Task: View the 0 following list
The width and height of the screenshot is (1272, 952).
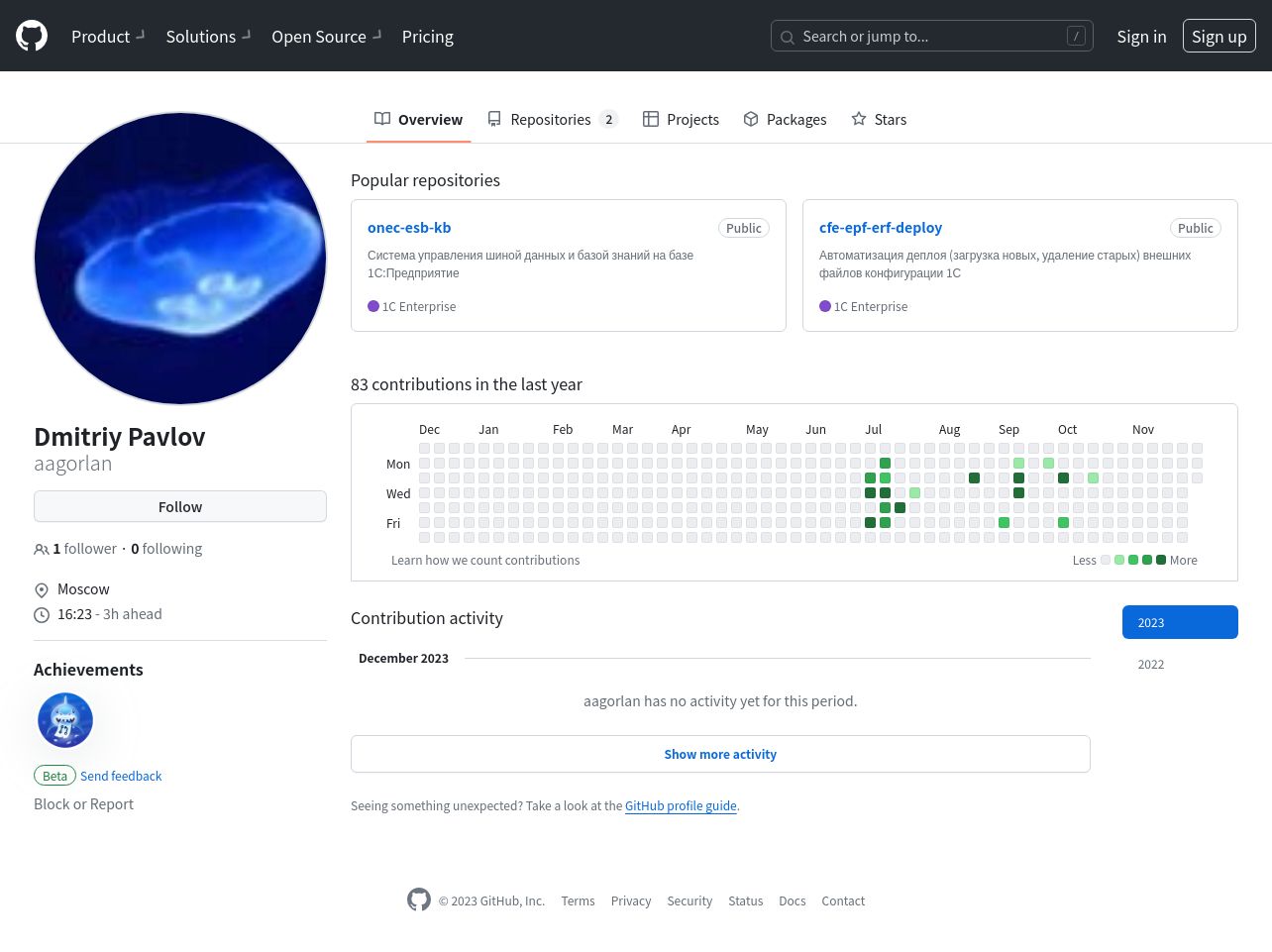Action: [x=166, y=549]
